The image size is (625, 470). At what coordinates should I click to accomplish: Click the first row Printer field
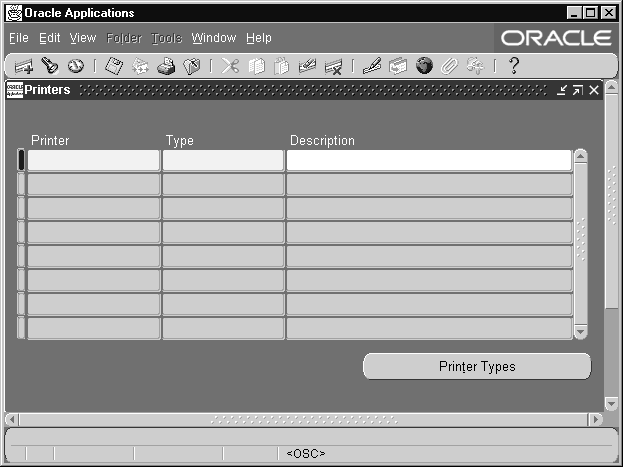point(94,160)
